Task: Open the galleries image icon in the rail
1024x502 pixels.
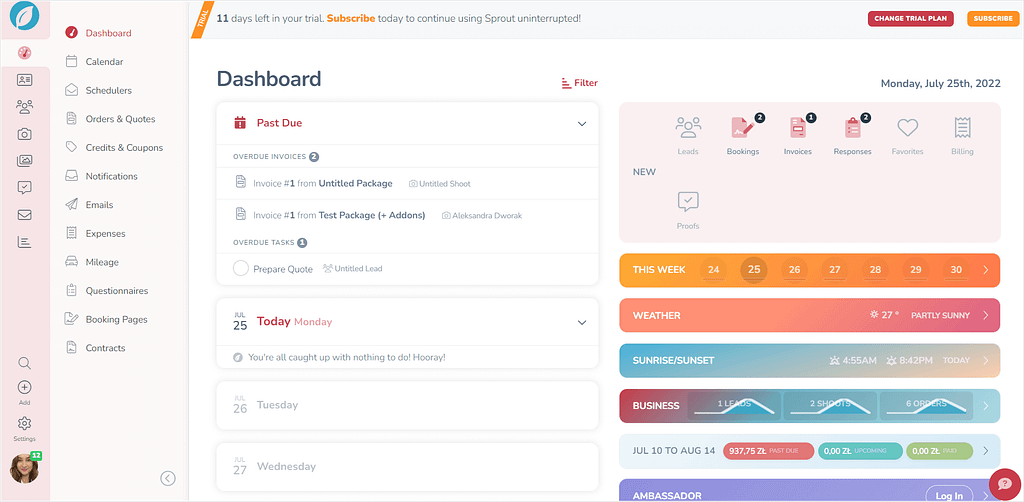Action: click(24, 160)
